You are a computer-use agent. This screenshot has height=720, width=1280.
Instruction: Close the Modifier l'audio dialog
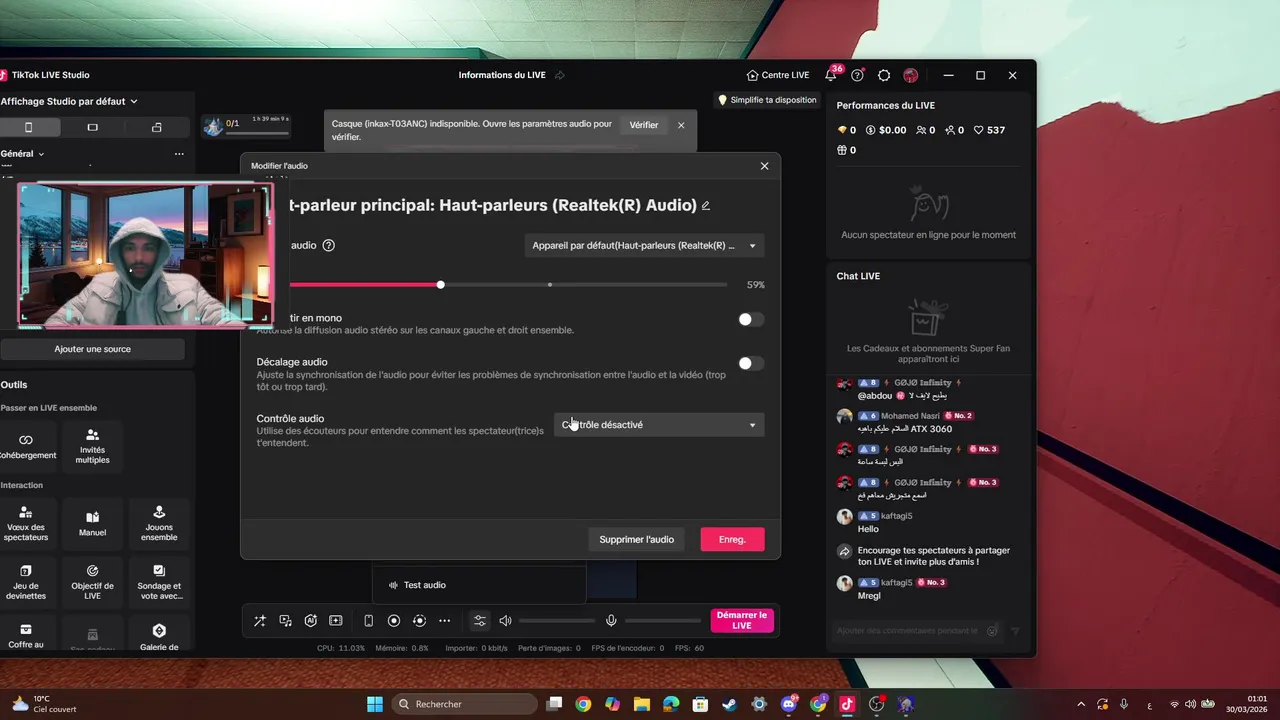point(765,166)
